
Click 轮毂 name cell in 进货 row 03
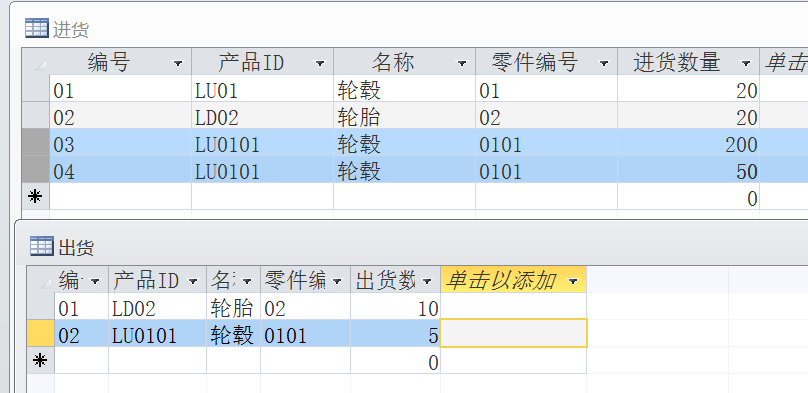[405, 142]
